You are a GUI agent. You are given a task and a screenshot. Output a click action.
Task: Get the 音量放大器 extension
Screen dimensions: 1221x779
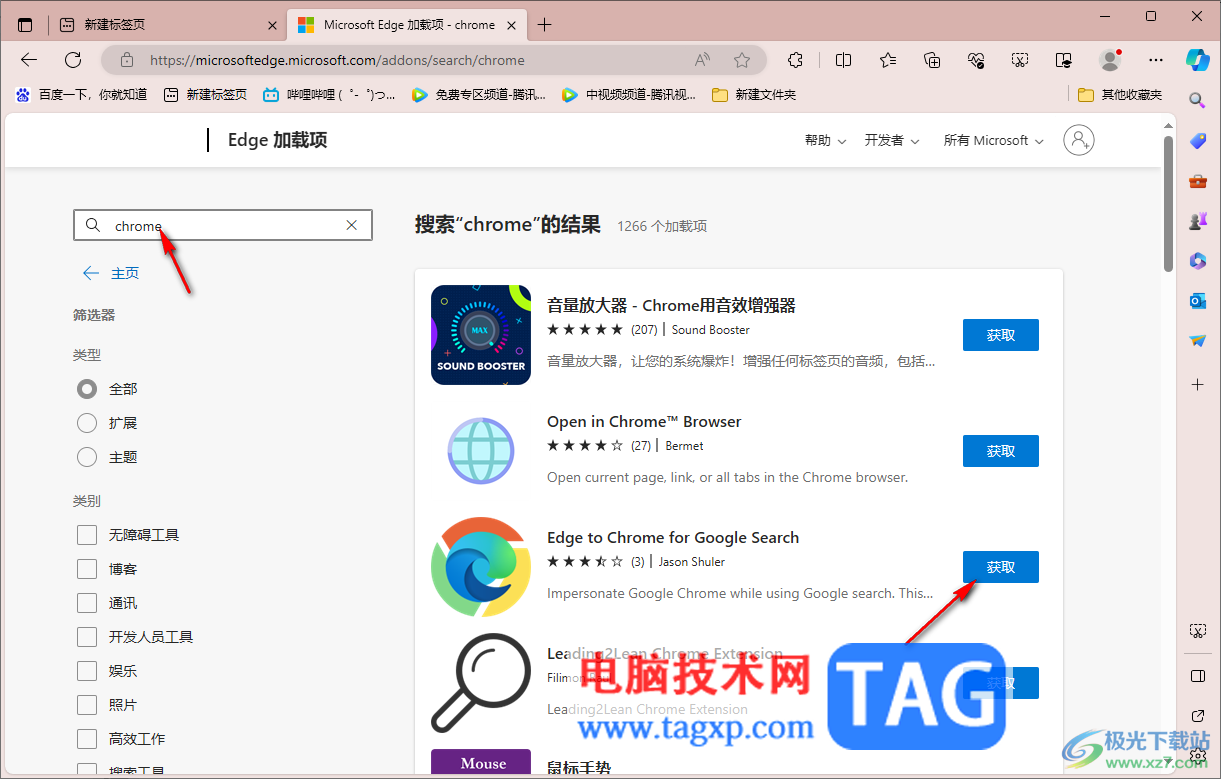(1001, 335)
